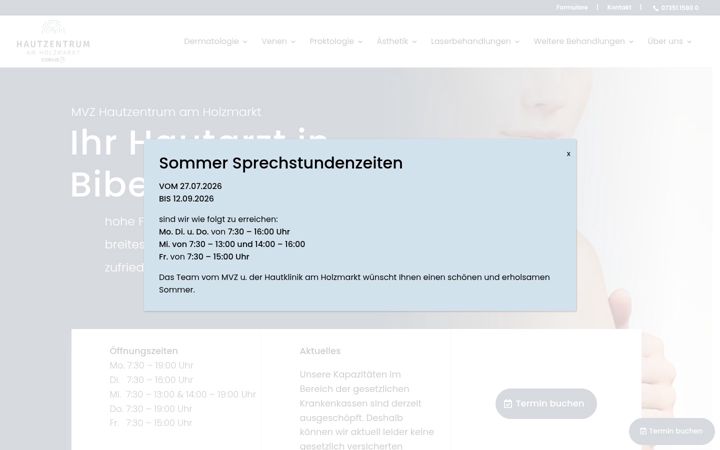The width and height of the screenshot is (720, 450).
Task: Go to the Kontakt page link
Action: pos(619,7)
